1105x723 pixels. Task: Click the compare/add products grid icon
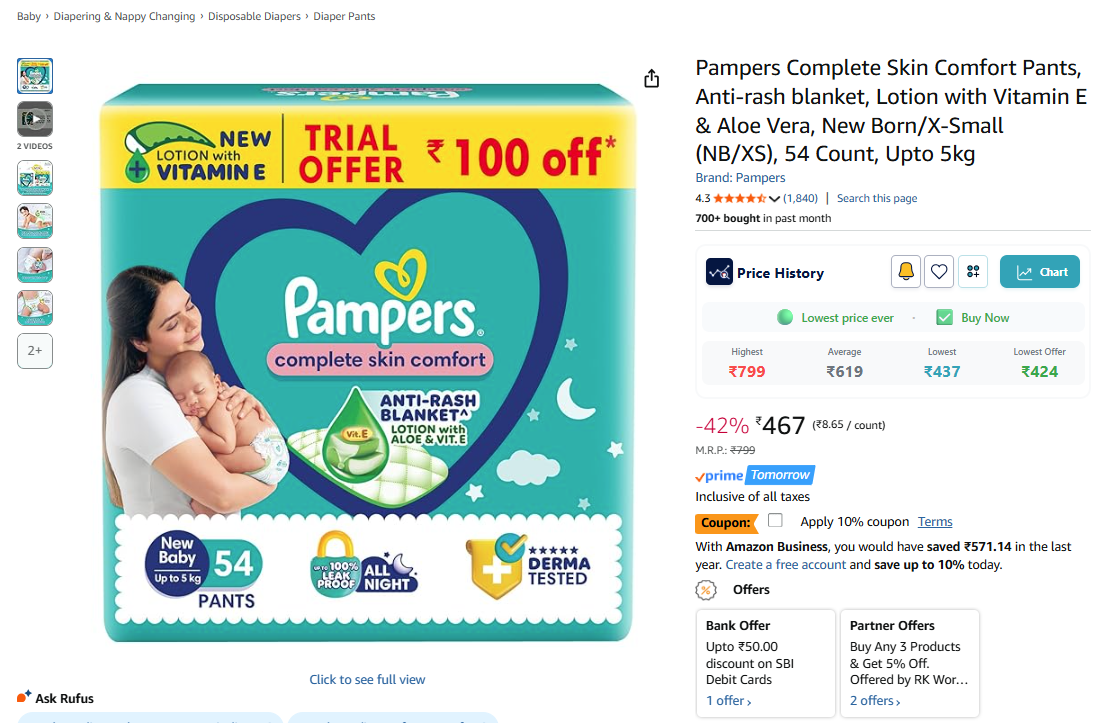tap(972, 271)
